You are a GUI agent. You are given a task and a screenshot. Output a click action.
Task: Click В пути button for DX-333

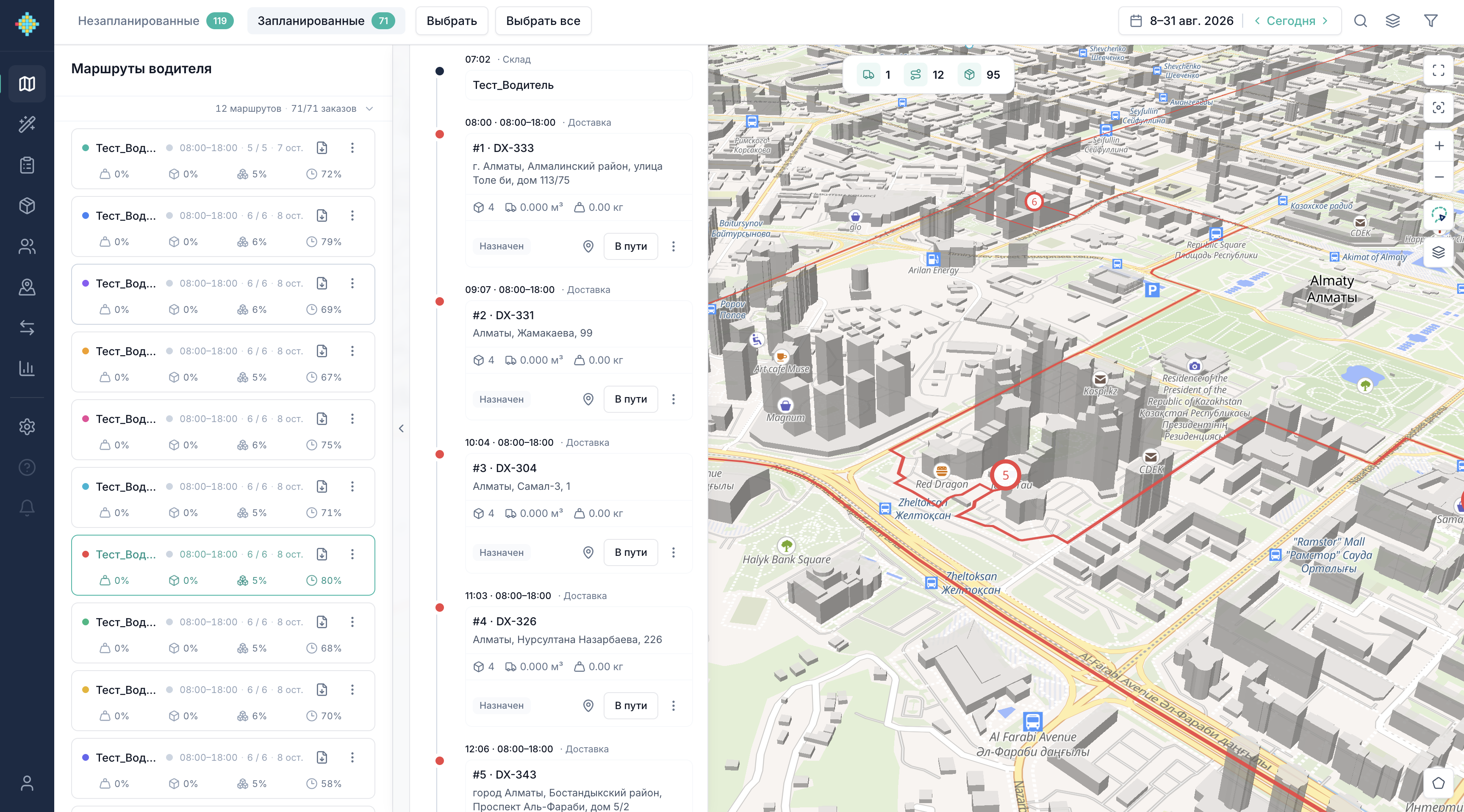click(x=631, y=246)
